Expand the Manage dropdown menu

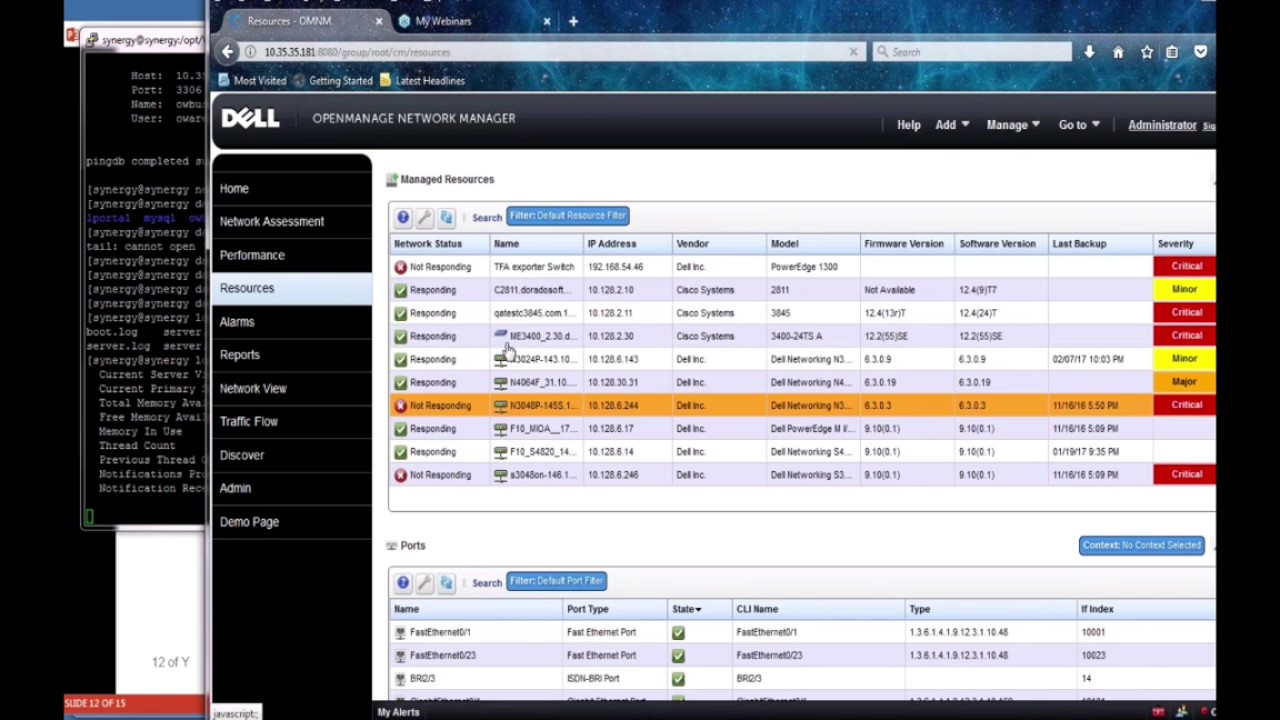1012,125
